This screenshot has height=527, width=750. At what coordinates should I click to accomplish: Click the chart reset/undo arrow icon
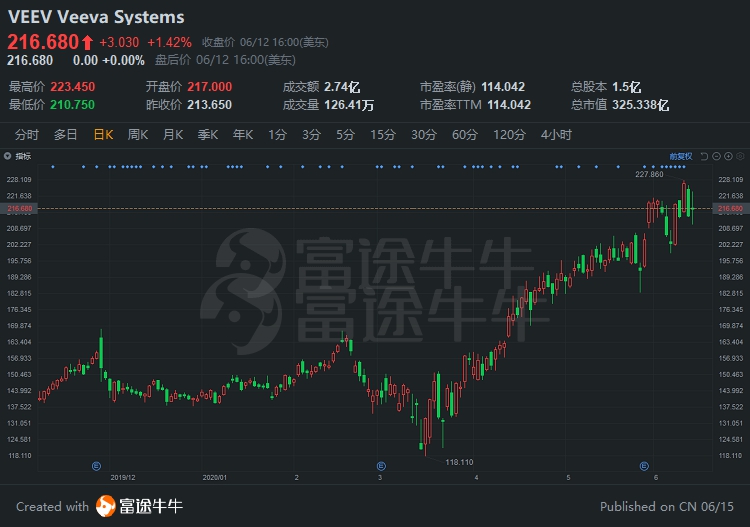coord(704,156)
